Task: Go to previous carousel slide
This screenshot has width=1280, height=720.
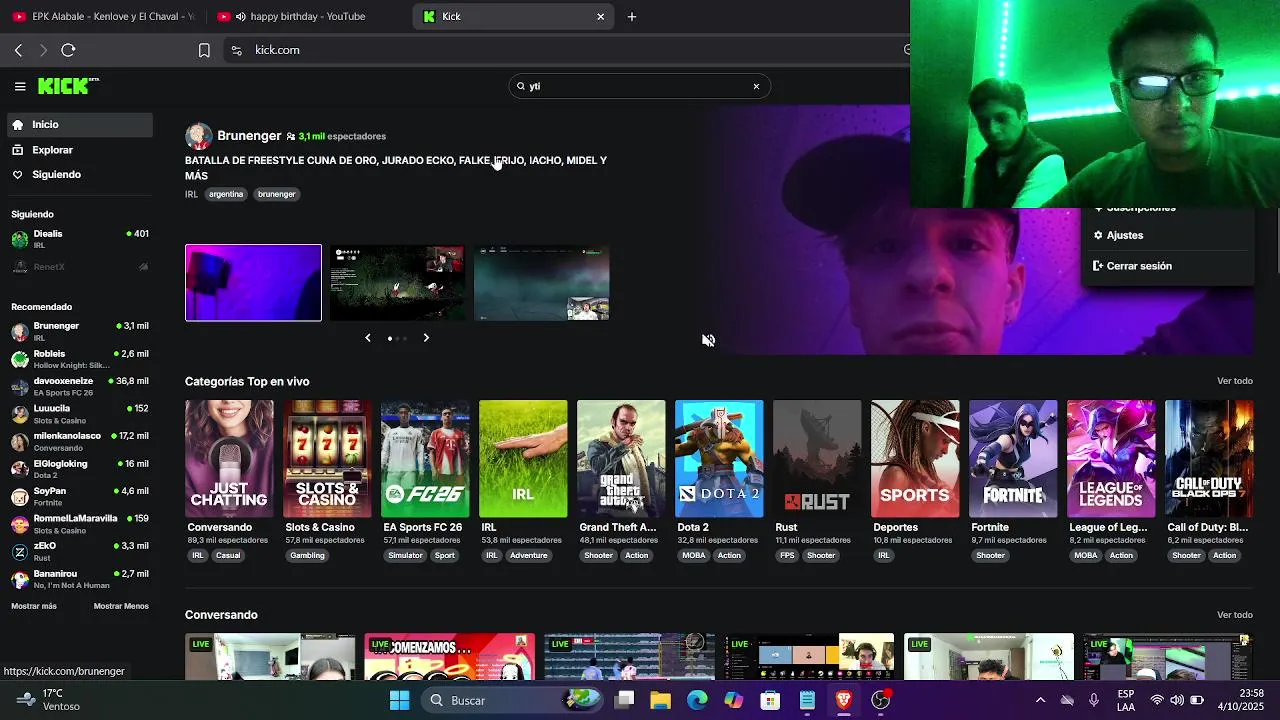Action: 368,338
